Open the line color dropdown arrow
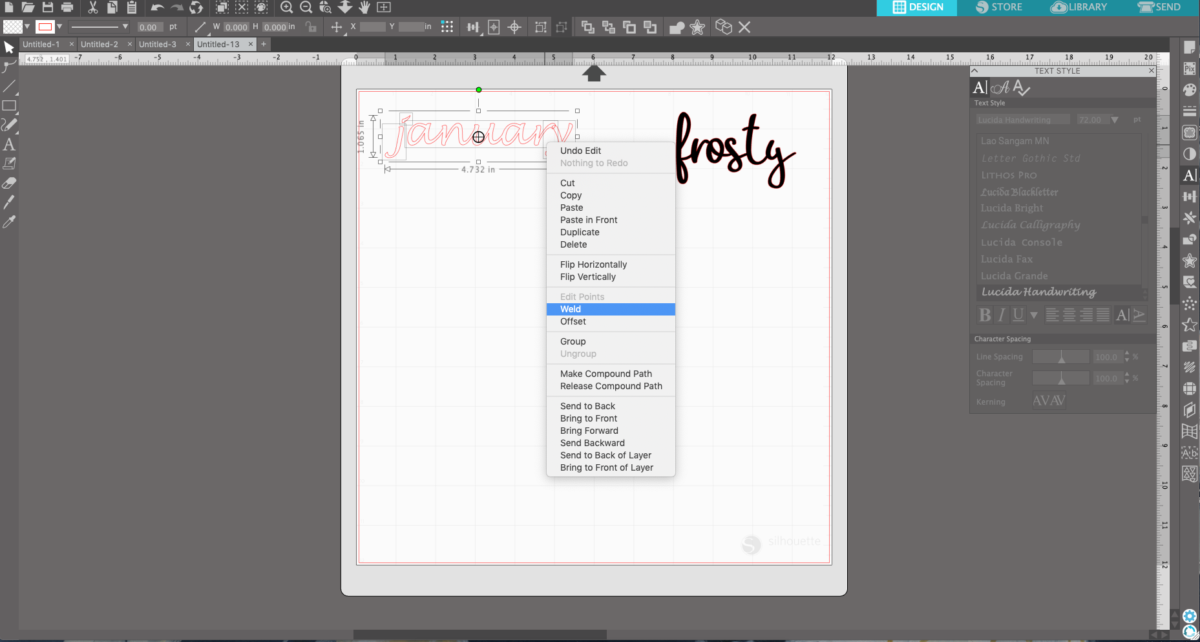 click(x=59, y=27)
